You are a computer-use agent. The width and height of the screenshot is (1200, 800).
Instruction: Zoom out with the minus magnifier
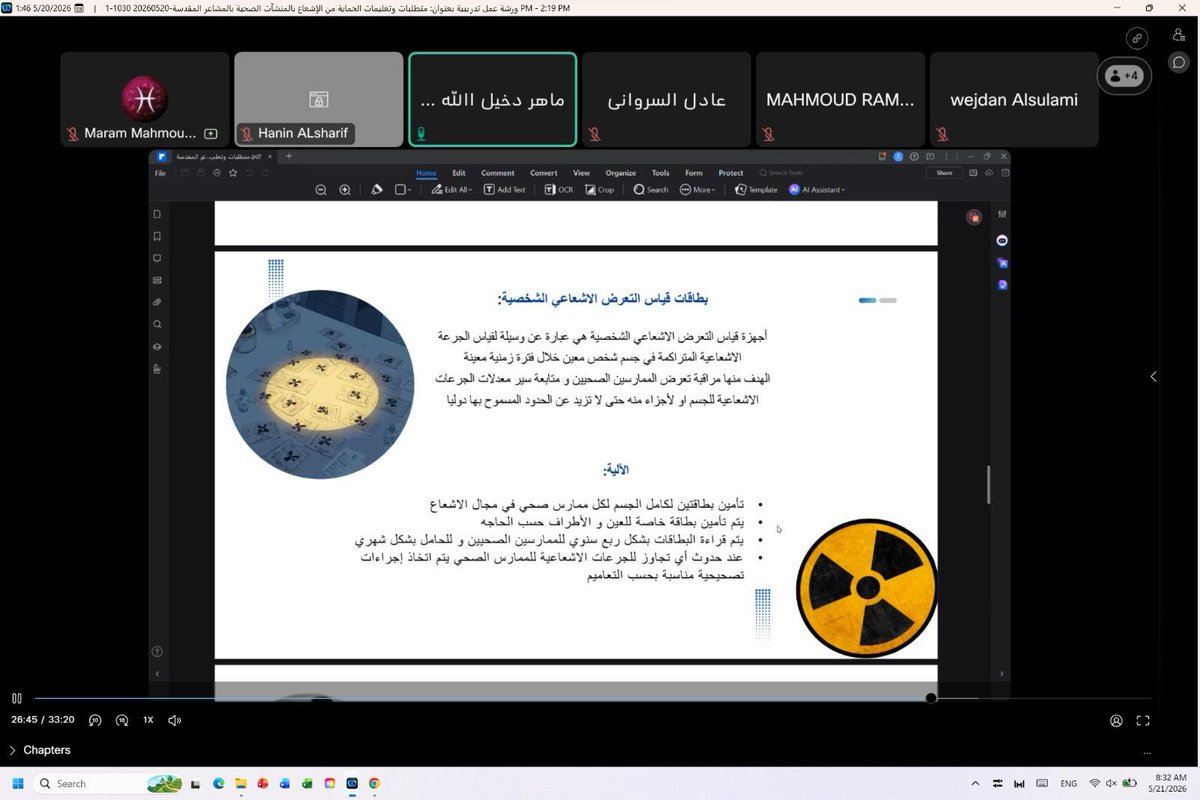[x=321, y=190]
